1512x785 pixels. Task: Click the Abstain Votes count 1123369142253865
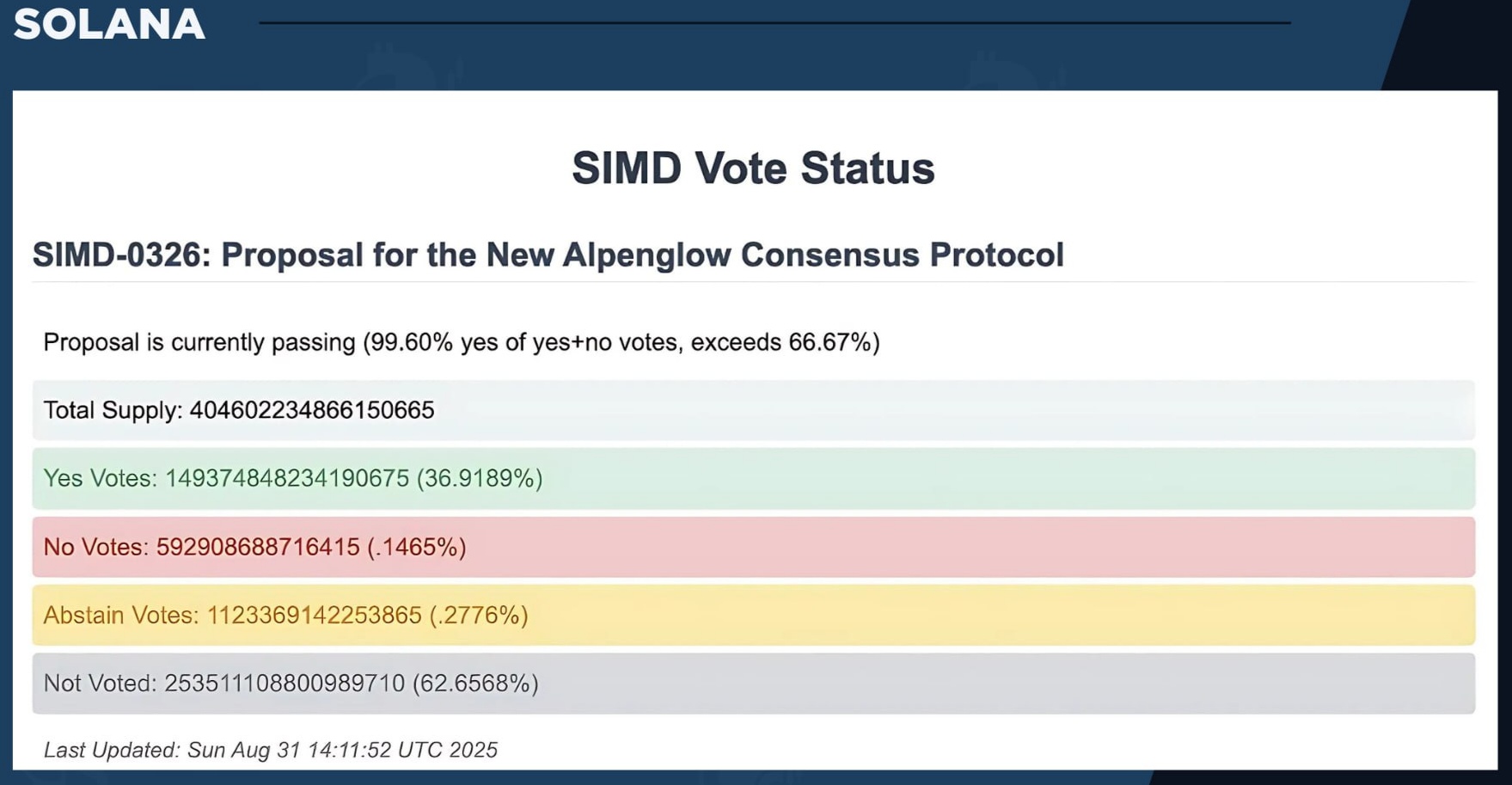[315, 616]
